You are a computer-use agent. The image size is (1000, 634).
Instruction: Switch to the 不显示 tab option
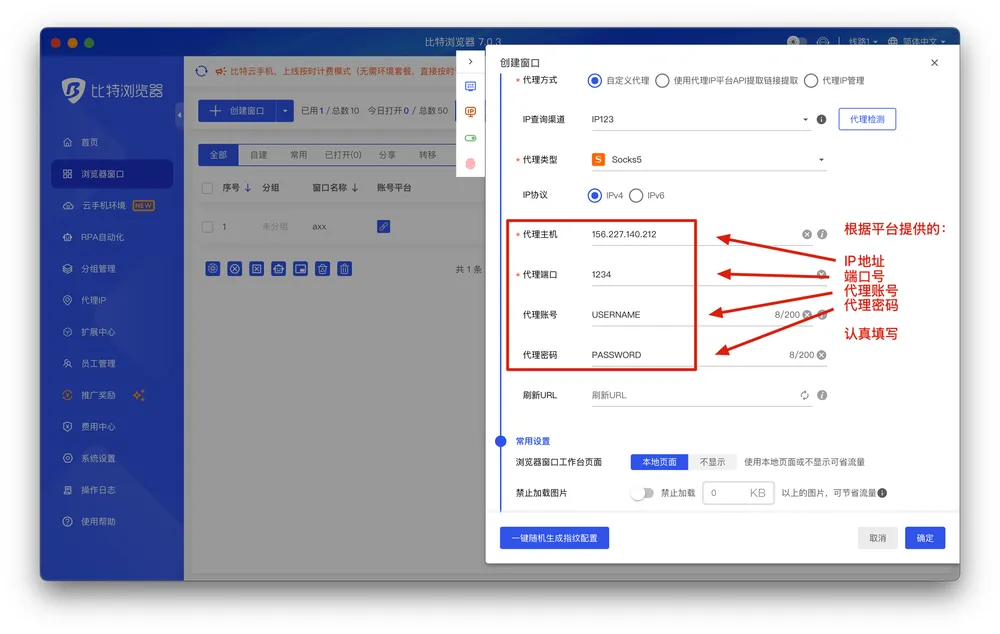tap(712, 462)
